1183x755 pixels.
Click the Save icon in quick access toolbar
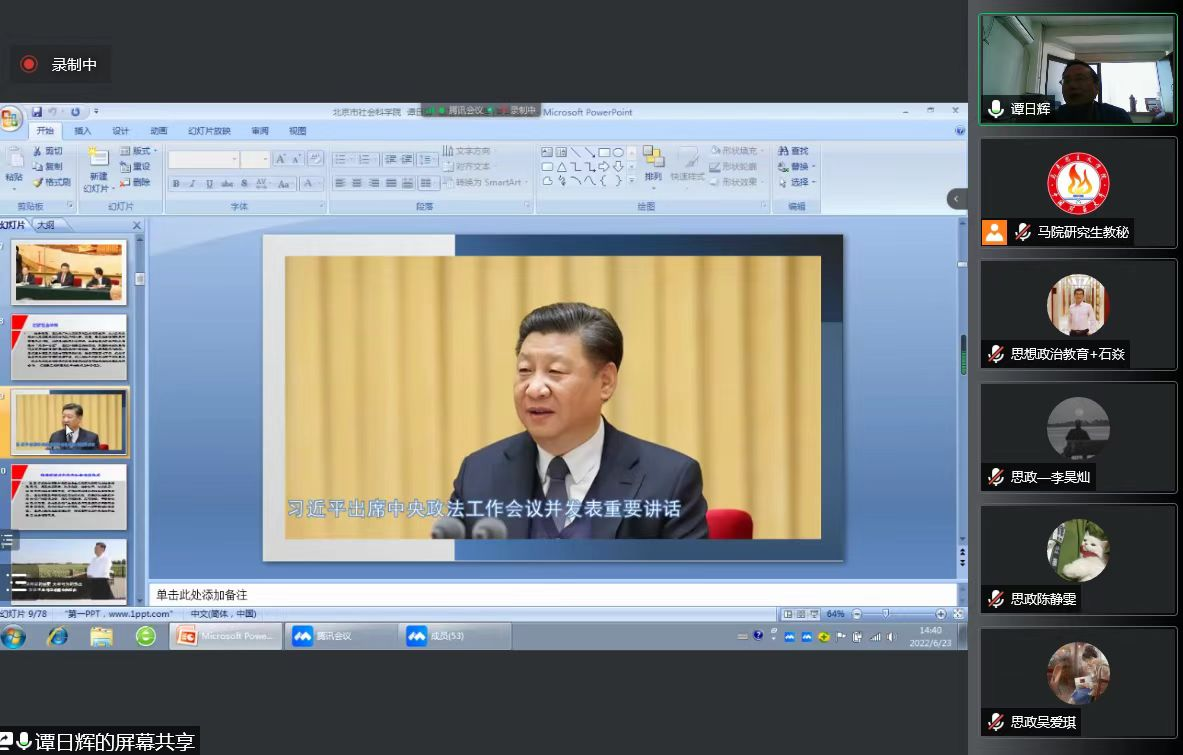(x=37, y=112)
